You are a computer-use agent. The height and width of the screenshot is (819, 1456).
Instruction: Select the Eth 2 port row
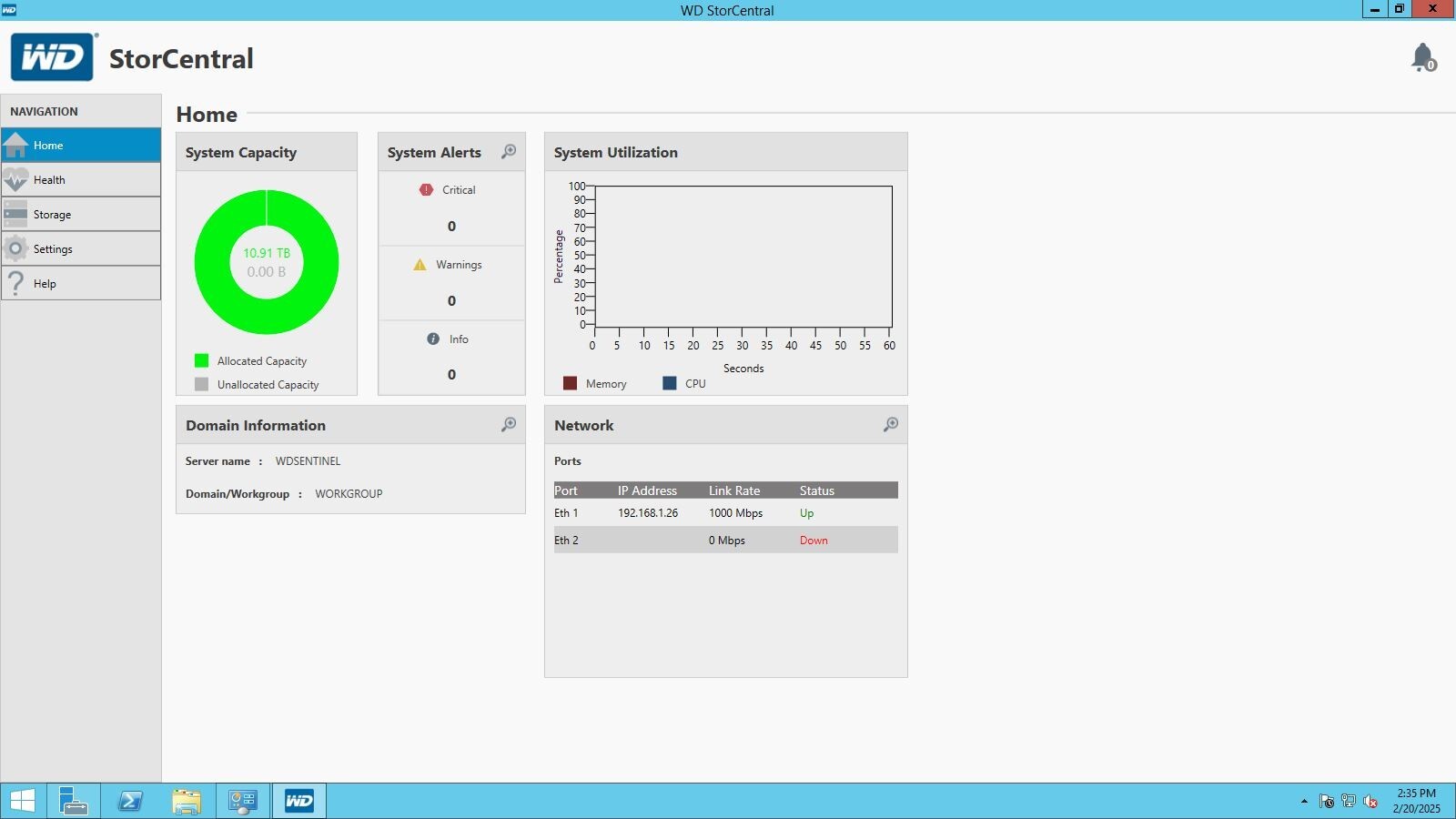726,540
